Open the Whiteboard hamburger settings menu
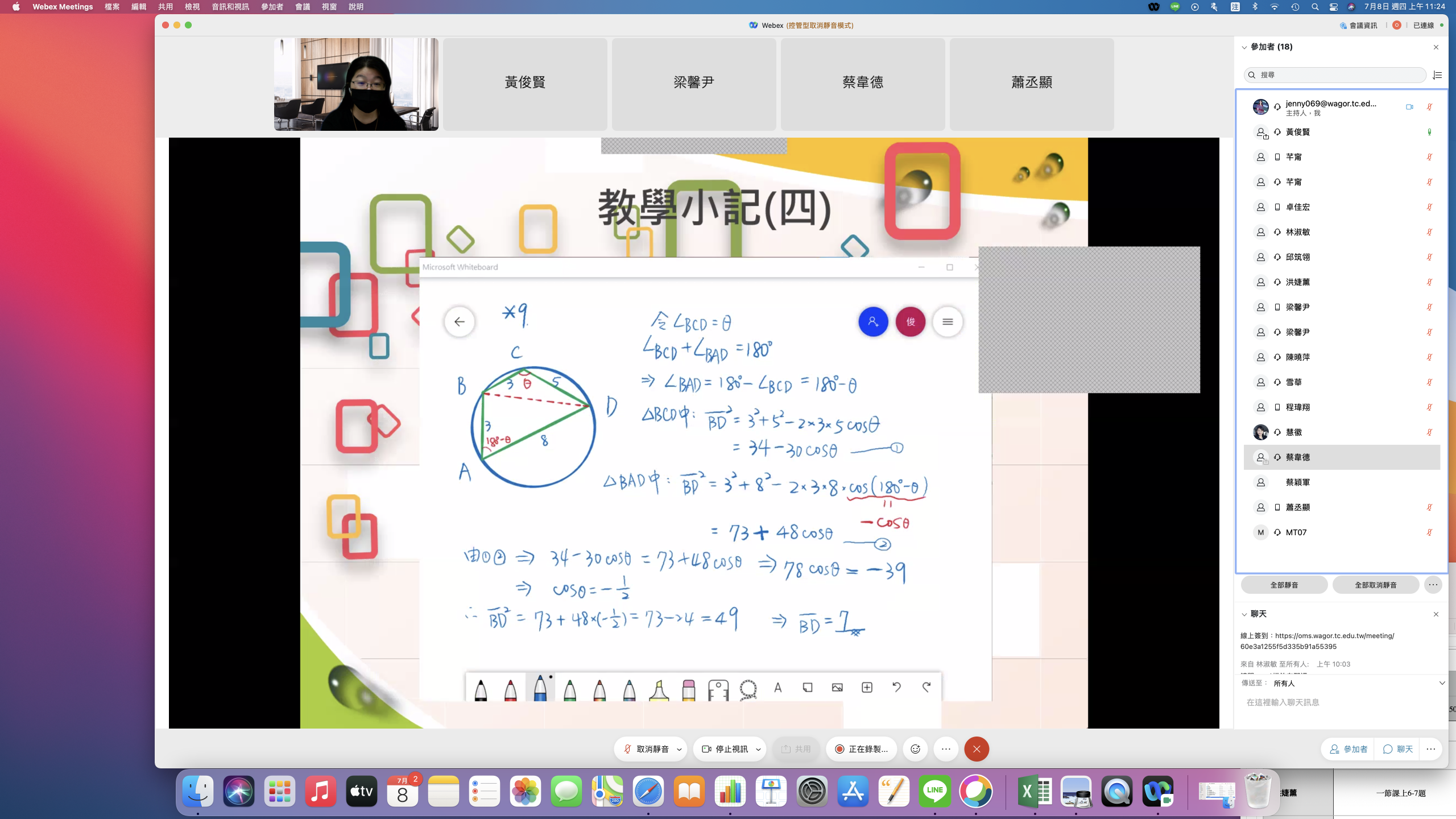 pos(948,322)
